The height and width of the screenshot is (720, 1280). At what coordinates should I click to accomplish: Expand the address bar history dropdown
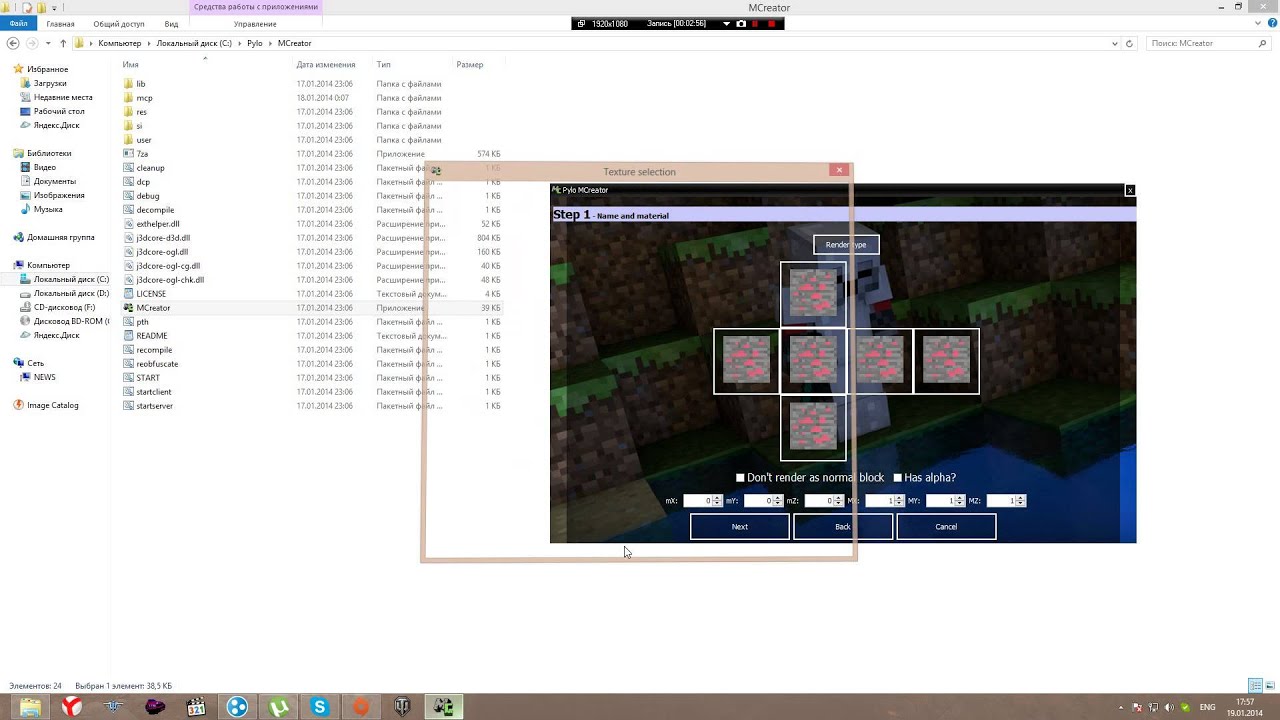pos(1115,43)
